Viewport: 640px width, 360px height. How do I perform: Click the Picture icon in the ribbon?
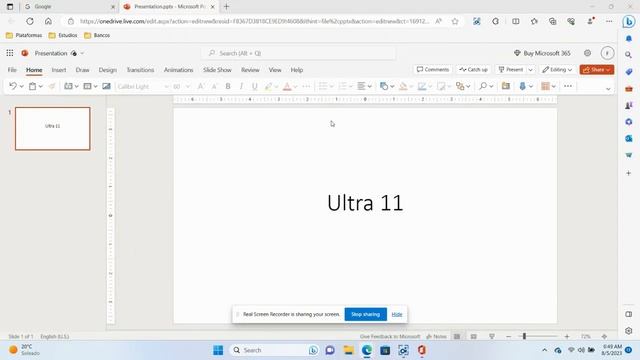[x=107, y=86]
